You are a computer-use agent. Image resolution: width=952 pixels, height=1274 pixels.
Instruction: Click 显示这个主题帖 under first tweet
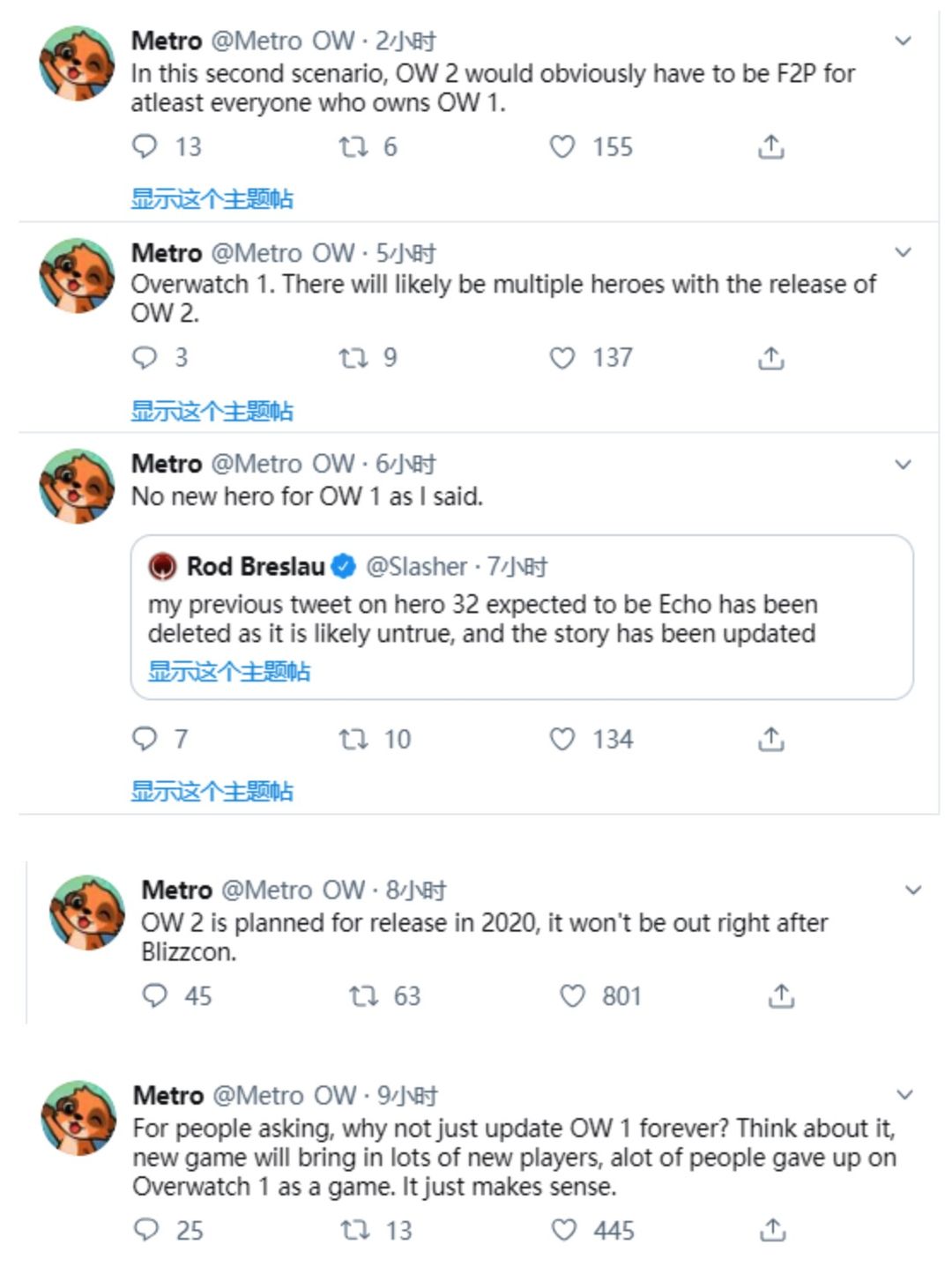pyautogui.click(x=212, y=198)
